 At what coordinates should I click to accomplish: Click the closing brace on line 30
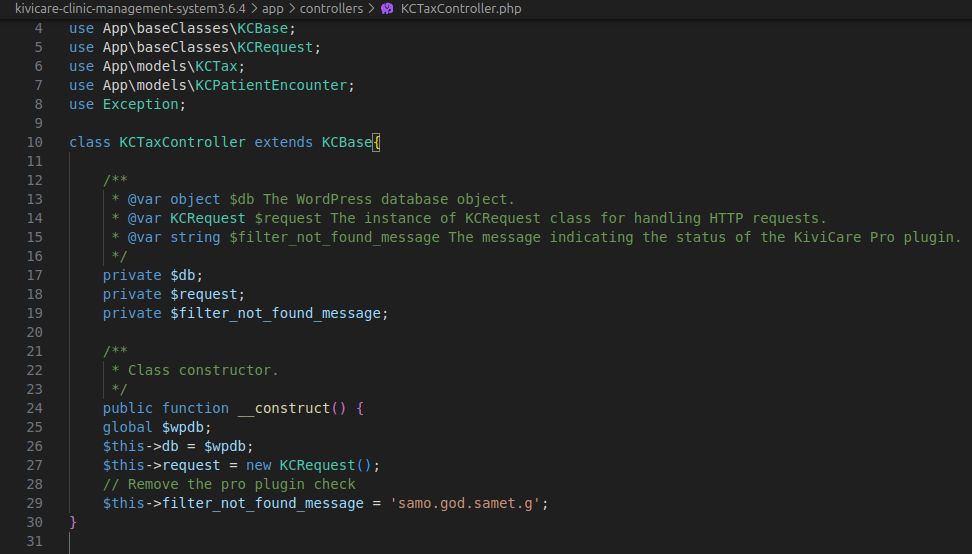click(73, 522)
